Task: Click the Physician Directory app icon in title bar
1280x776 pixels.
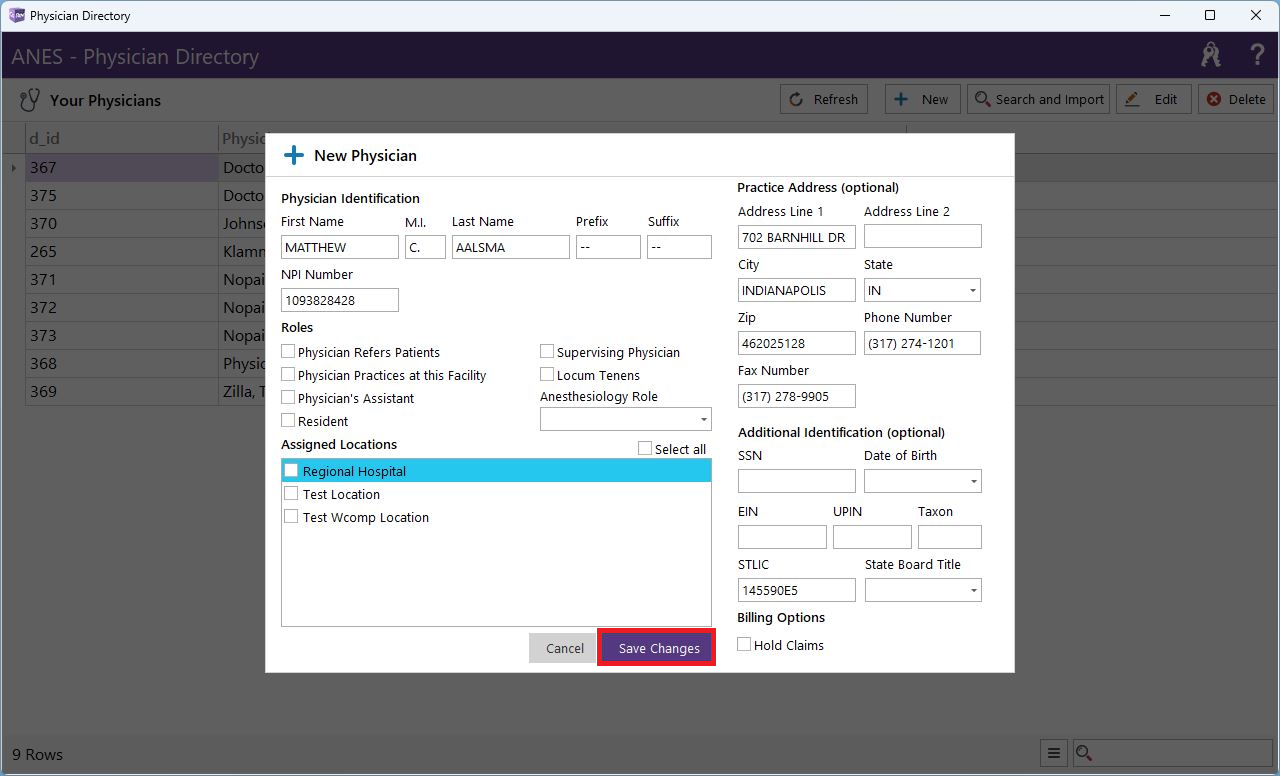Action: [16, 15]
